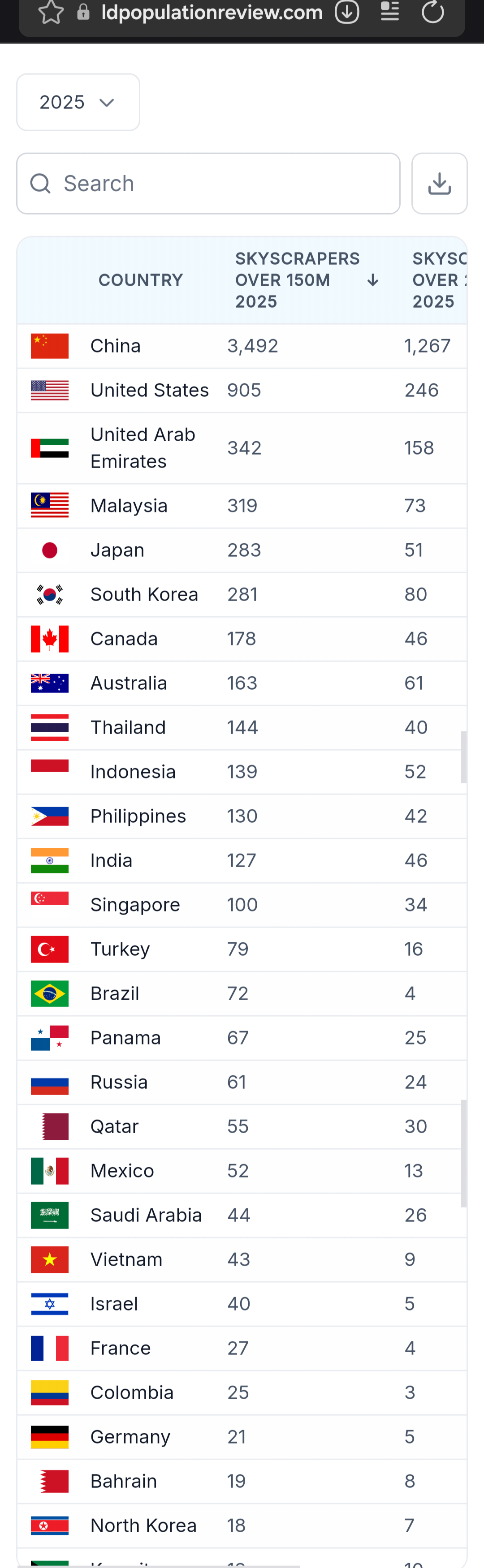Select the Saudi Arabia country name
This screenshot has width=484, height=1568.
click(146, 1215)
